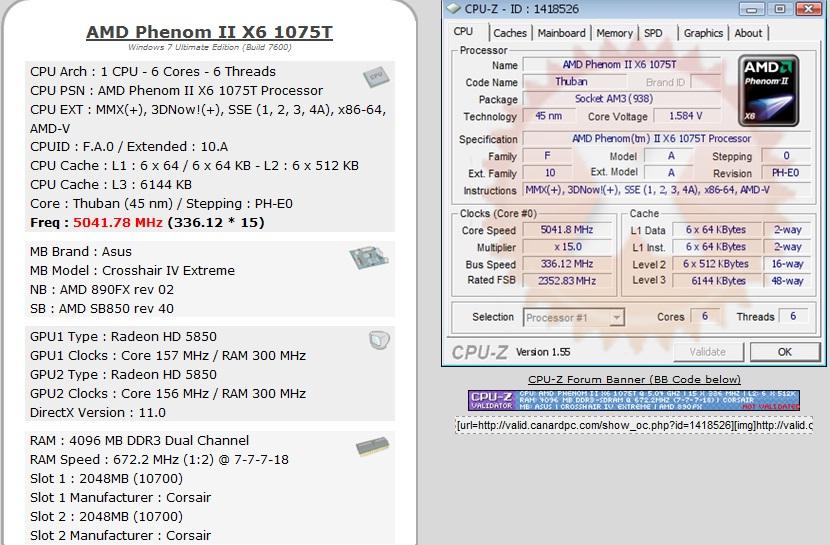Image resolution: width=830 pixels, height=545 pixels.
Task: Click the CPU-Z title bar app icon
Action: tap(453, 8)
